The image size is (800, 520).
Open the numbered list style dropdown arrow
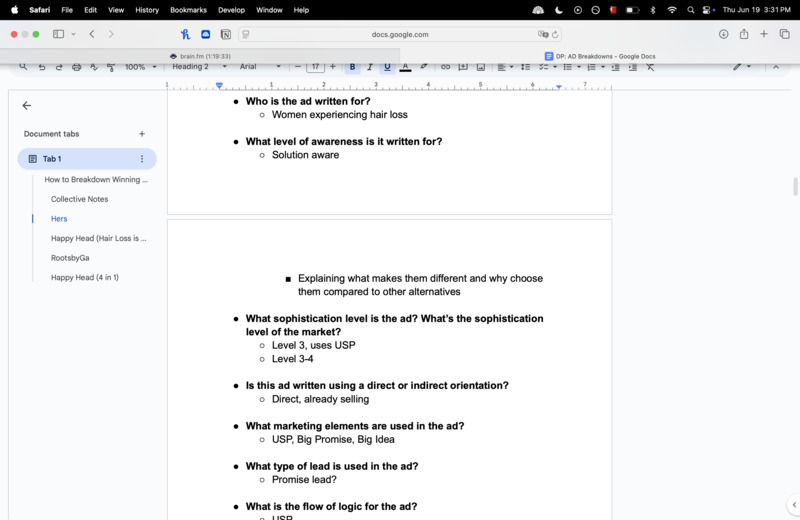(603, 67)
